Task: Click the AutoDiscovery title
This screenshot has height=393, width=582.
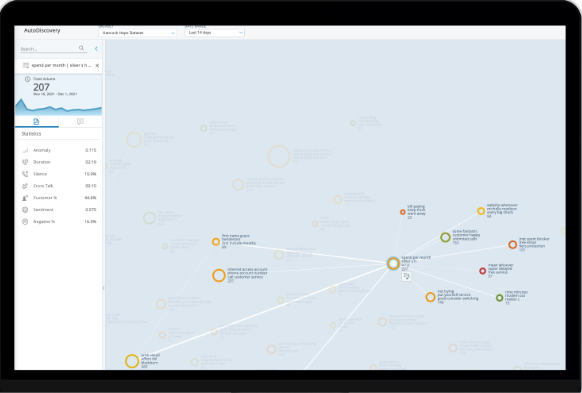Action: click(42, 30)
